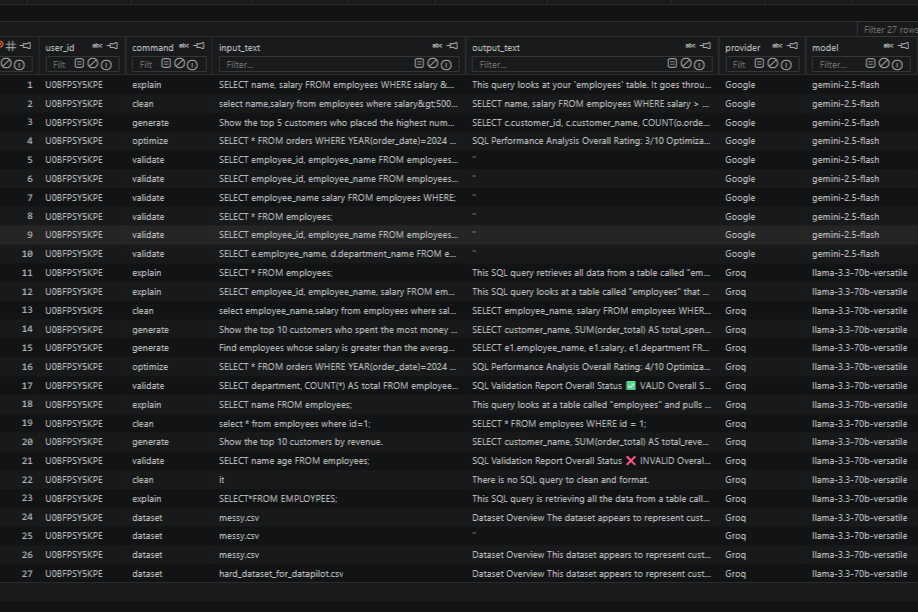Sort by the model column header

point(825,48)
